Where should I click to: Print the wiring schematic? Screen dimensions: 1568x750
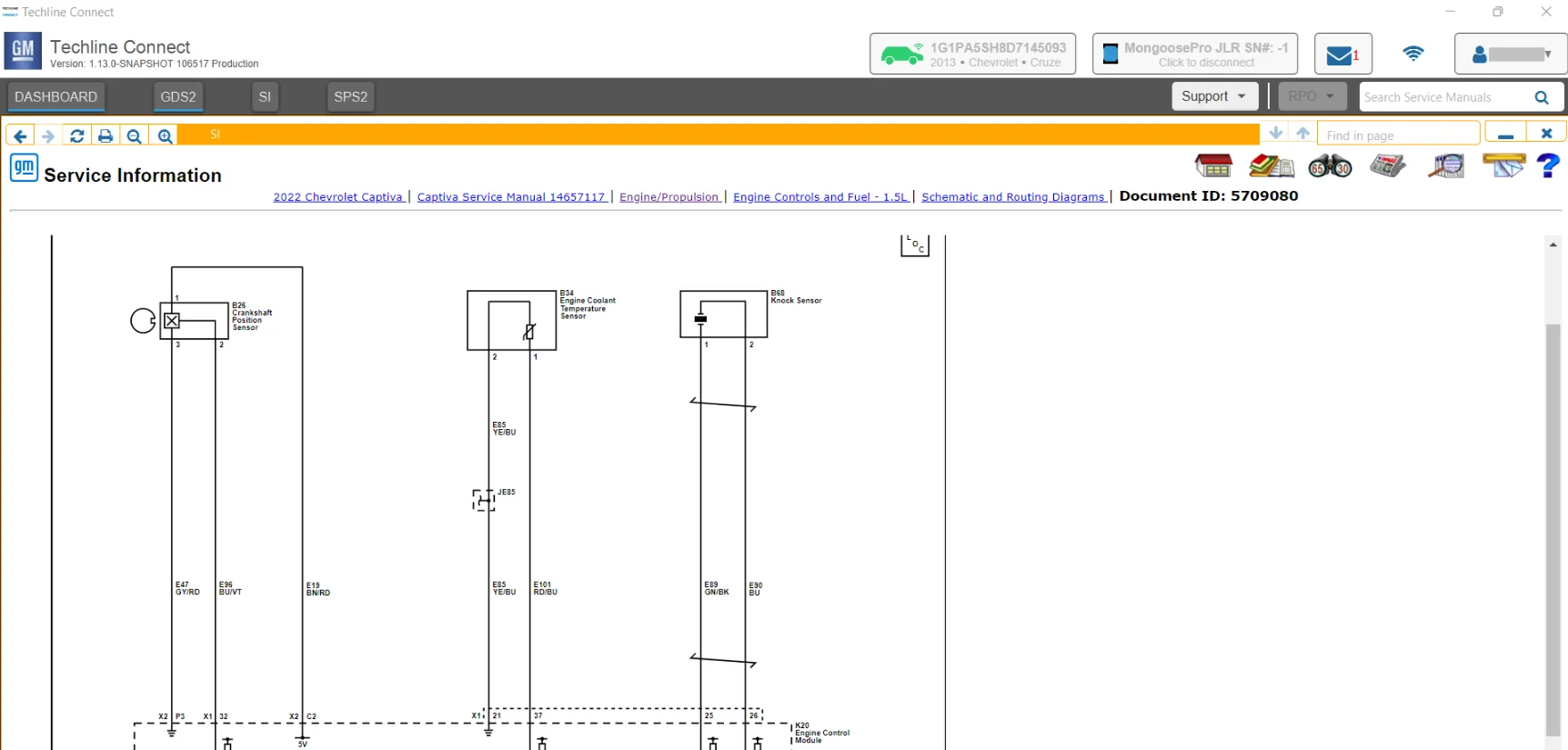[x=106, y=135]
